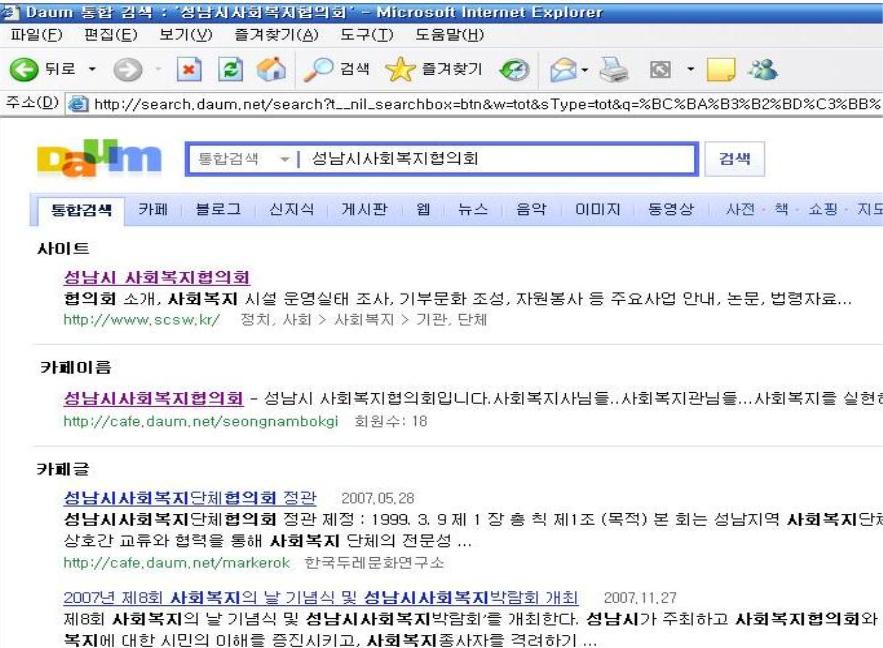
Task: Click the Daum logo
Action: coord(99,157)
